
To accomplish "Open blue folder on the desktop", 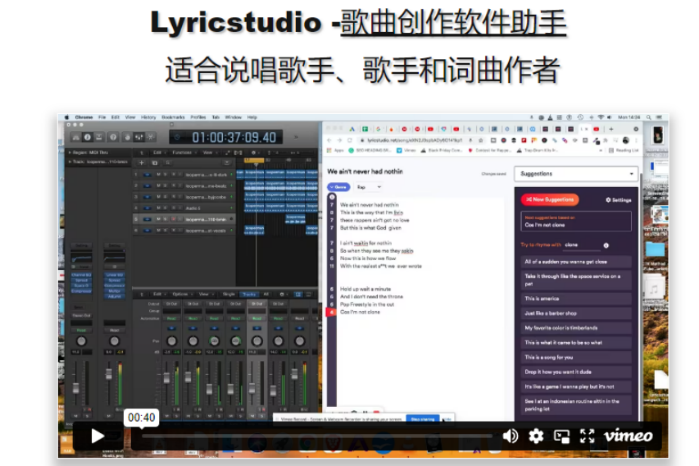I will tap(655, 249).
